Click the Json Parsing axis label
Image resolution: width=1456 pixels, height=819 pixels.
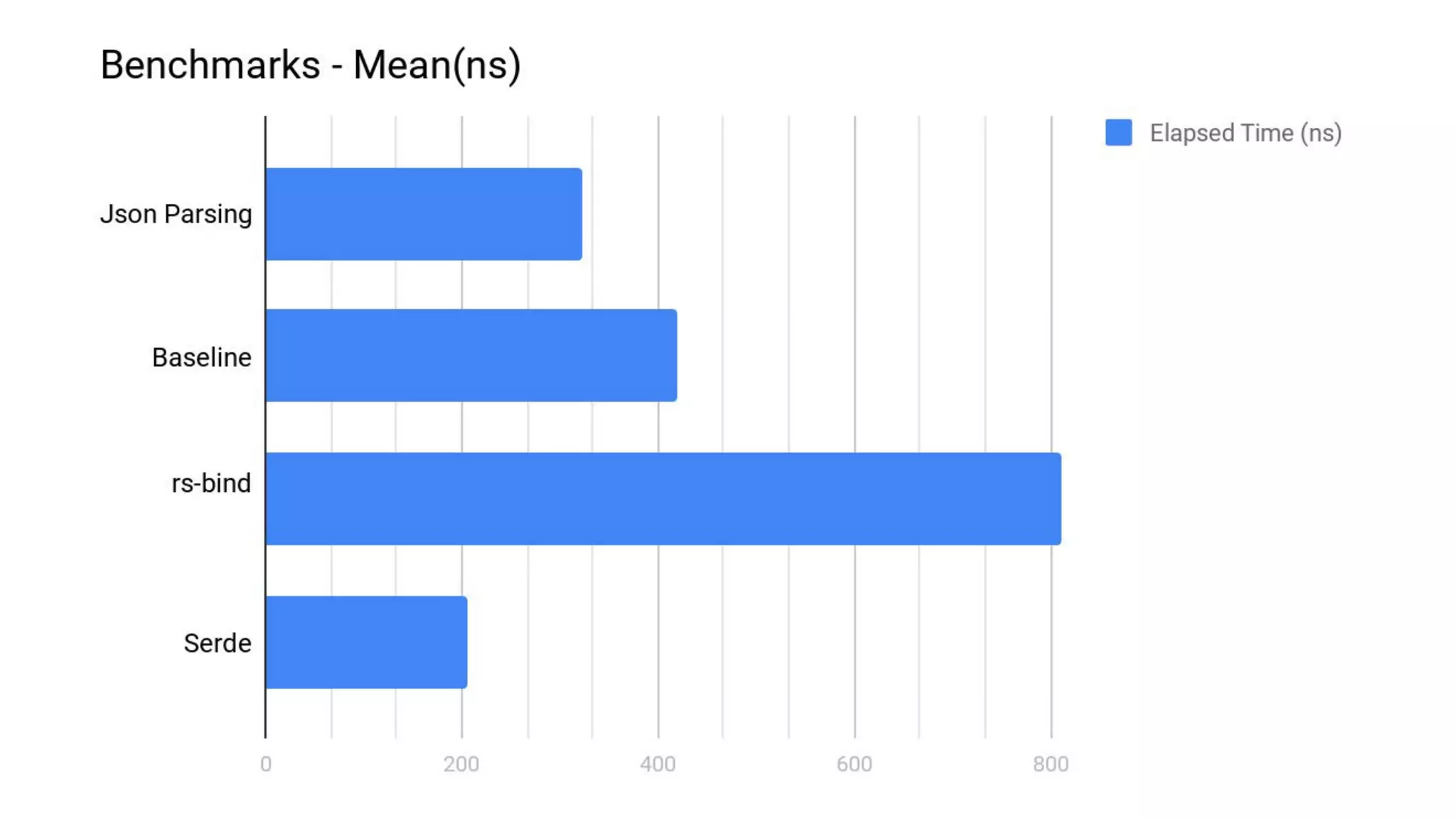(176, 214)
